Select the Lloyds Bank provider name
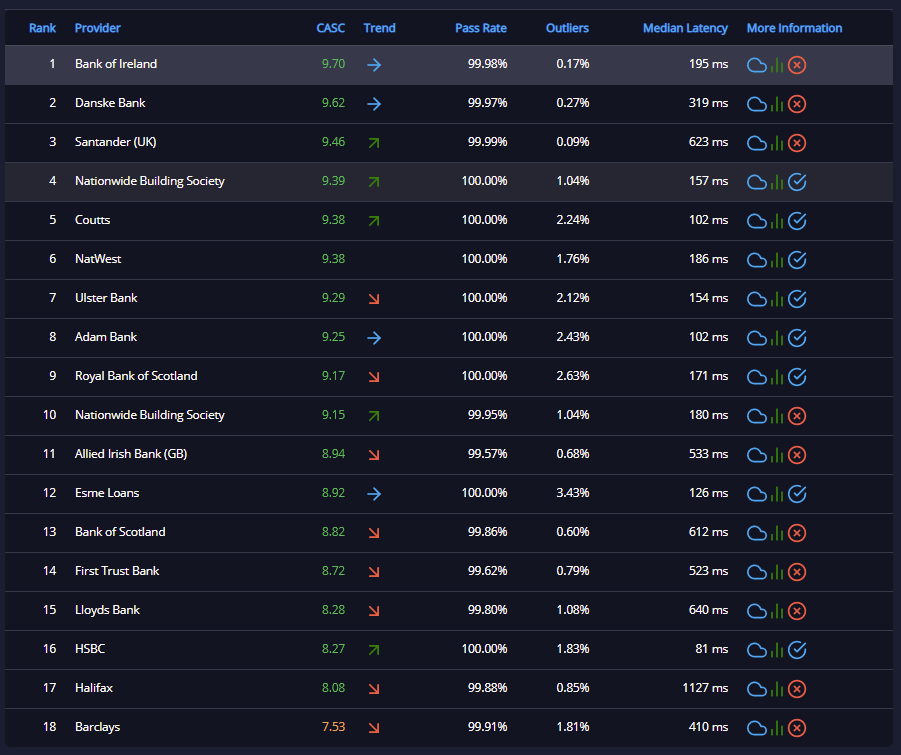This screenshot has height=755, width=901. [107, 610]
